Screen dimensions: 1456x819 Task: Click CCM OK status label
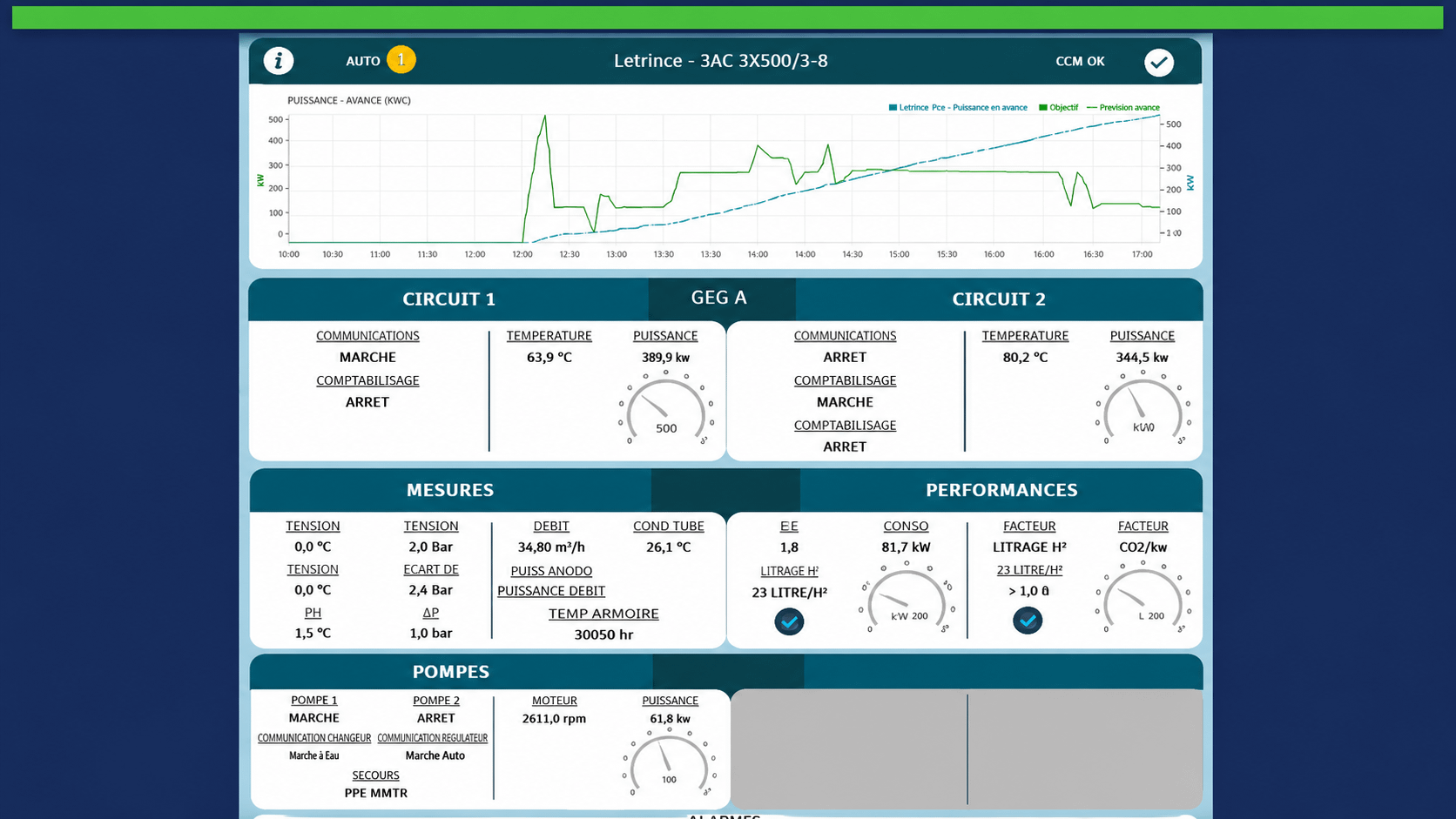[1080, 61]
